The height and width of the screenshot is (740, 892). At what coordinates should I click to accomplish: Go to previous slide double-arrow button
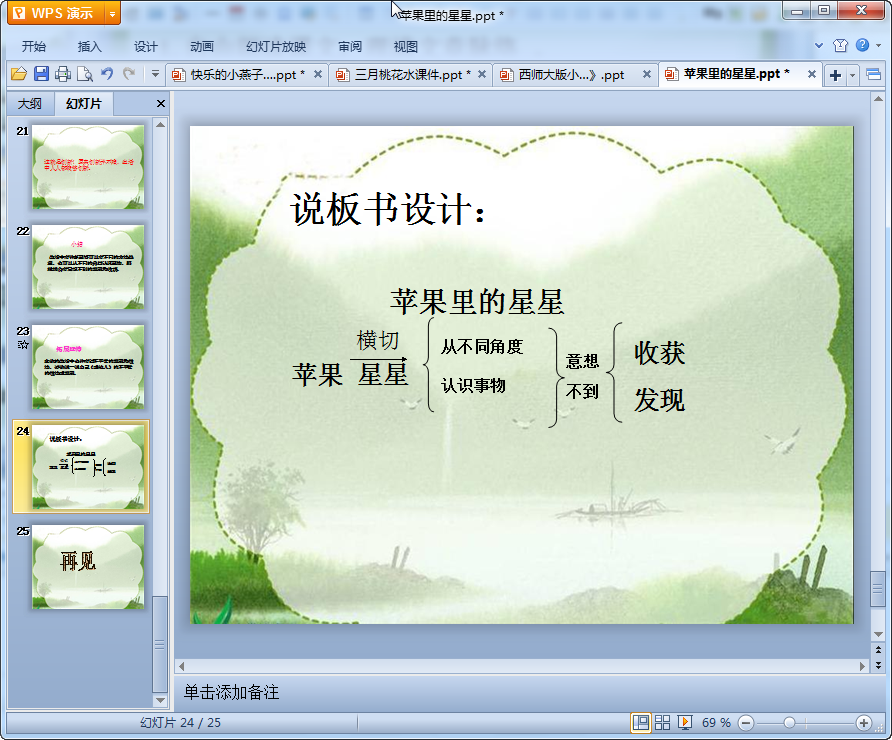(878, 650)
